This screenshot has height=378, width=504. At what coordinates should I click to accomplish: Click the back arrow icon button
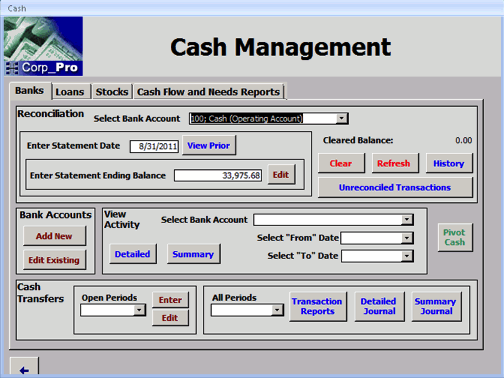pyautogui.click(x=24, y=368)
